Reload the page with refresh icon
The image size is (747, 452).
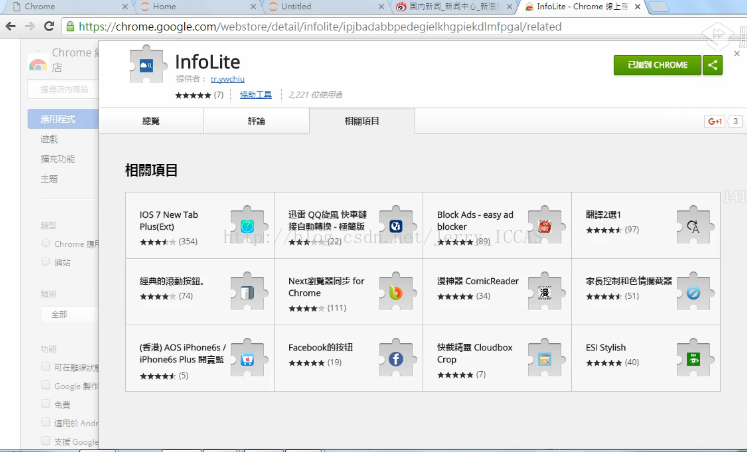[49, 26]
